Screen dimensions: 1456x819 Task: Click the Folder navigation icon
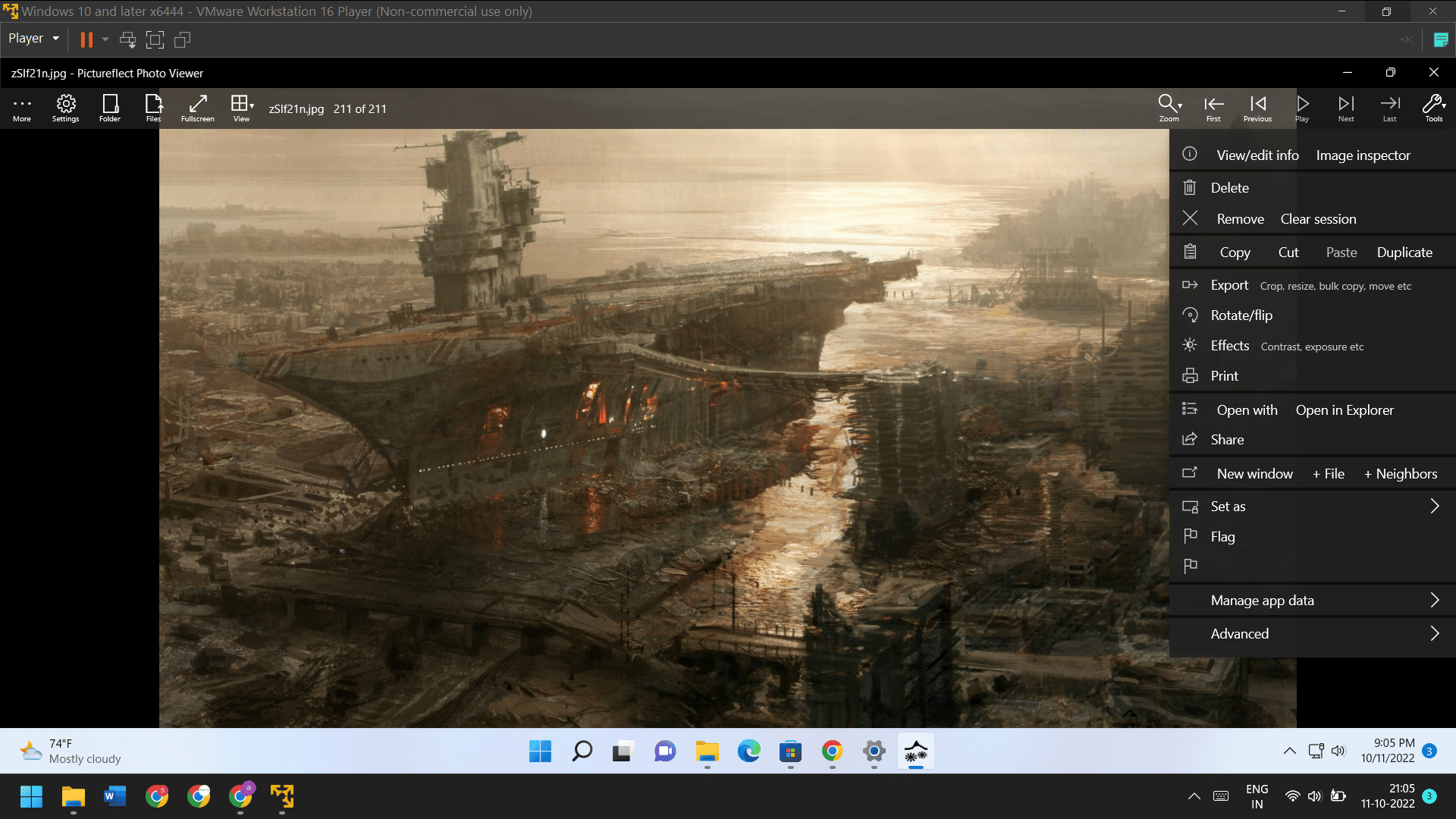110,108
